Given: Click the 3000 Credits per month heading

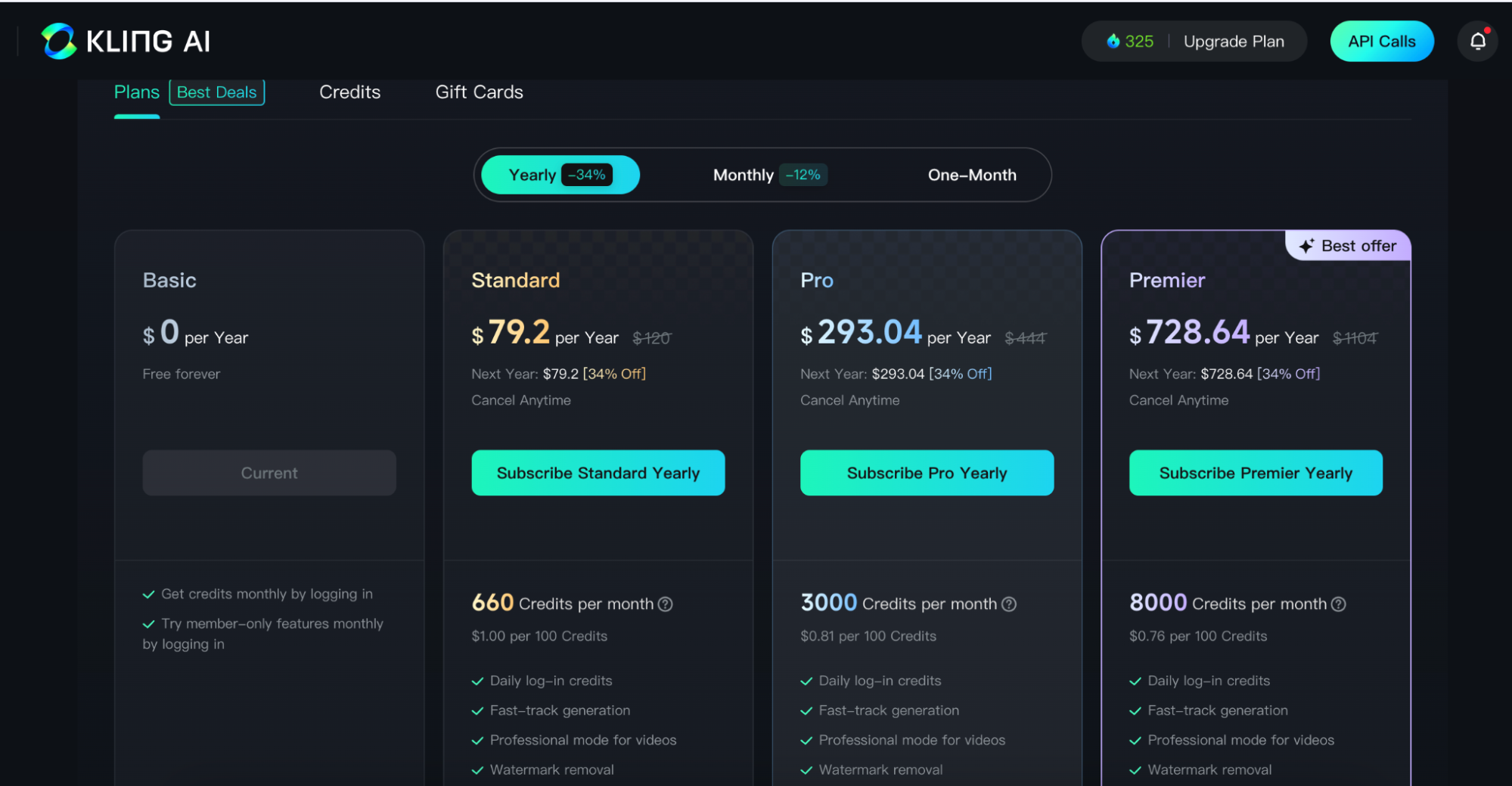Looking at the screenshot, I should (899, 603).
